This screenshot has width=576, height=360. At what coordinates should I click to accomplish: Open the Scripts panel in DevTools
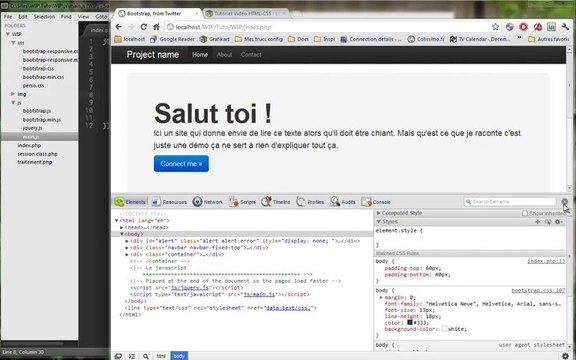[242, 202]
